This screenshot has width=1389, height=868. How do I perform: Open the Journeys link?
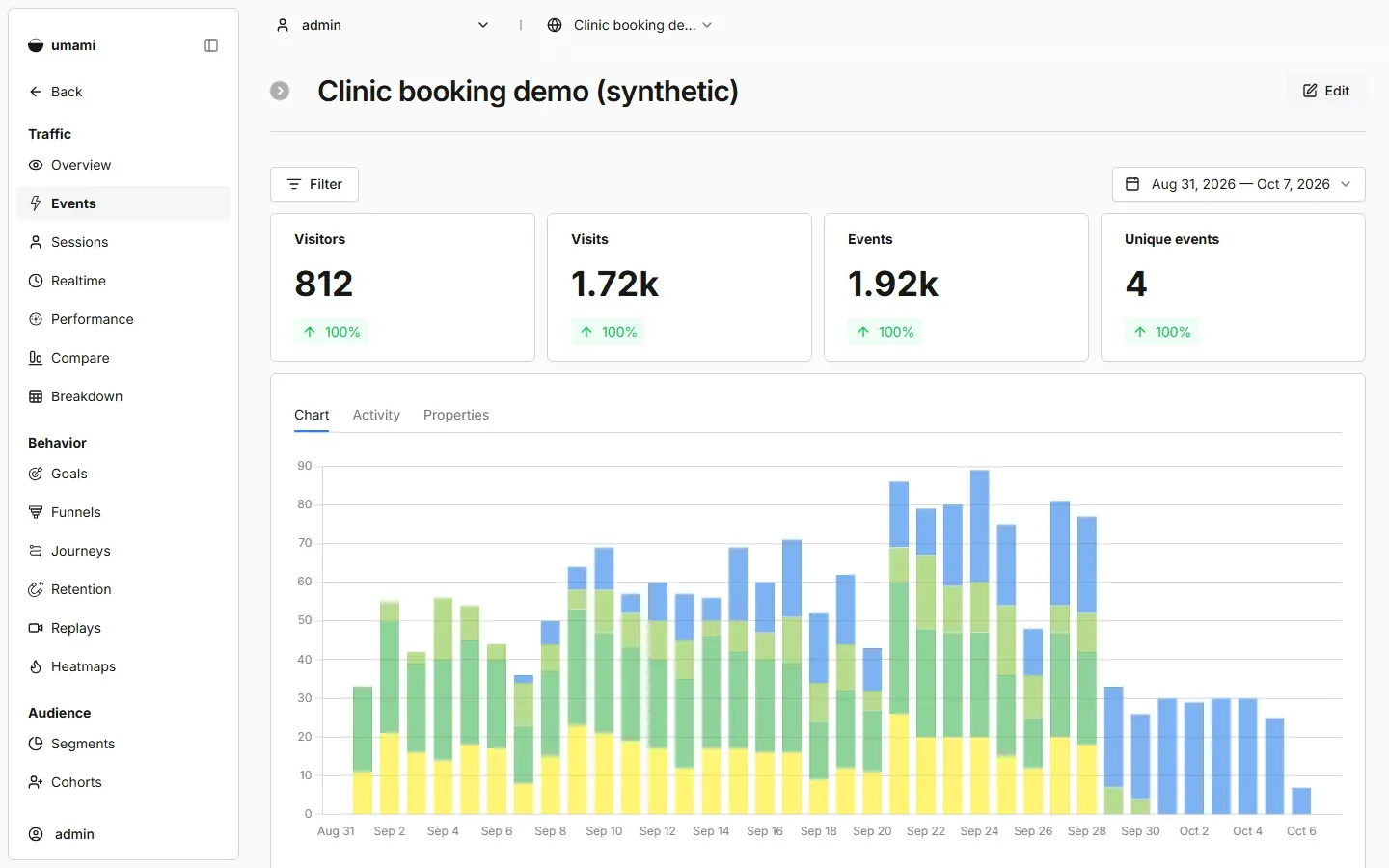coord(123,551)
